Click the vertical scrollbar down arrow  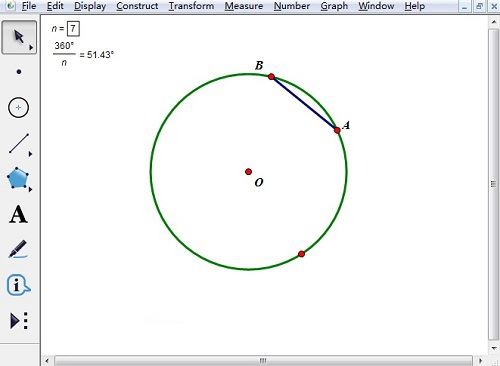[x=494, y=349]
